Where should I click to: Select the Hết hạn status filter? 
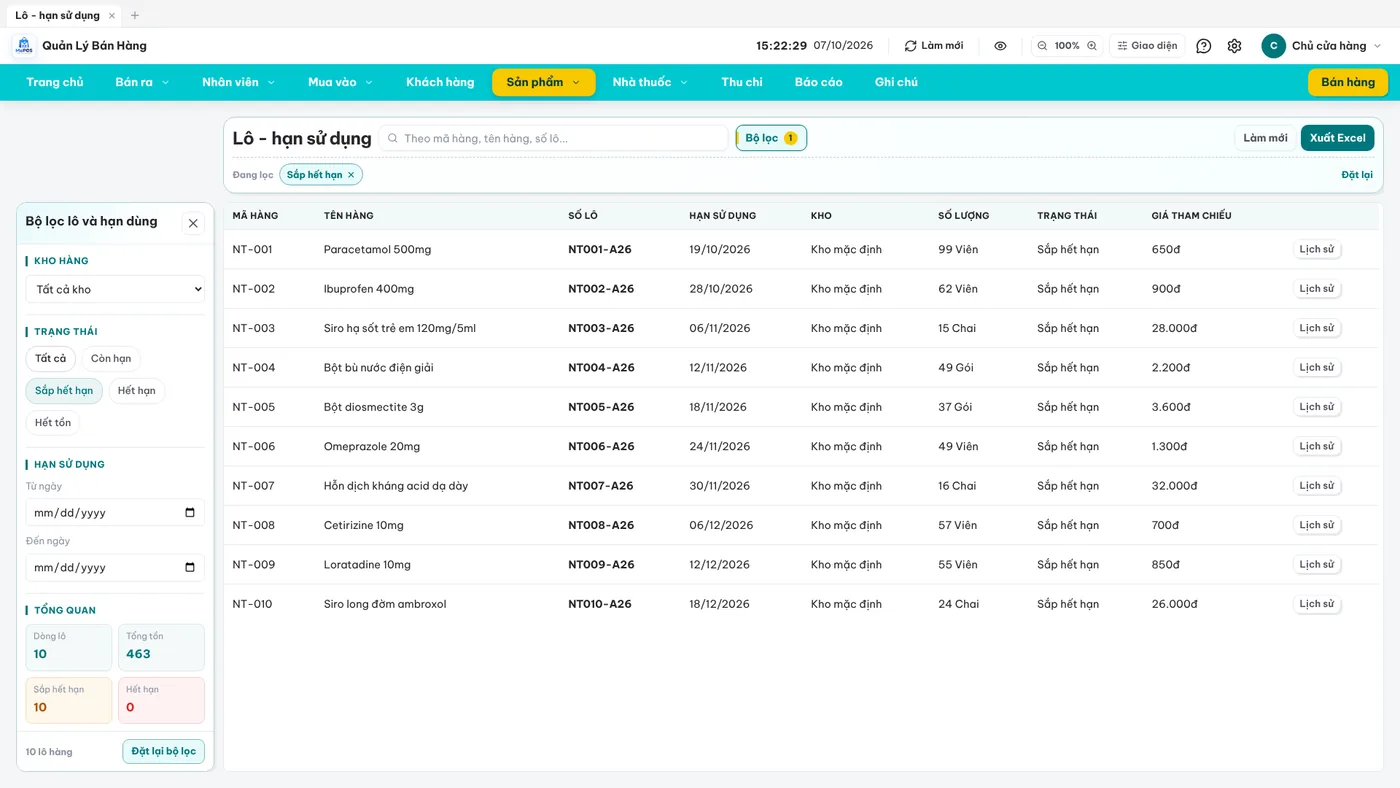tap(137, 391)
